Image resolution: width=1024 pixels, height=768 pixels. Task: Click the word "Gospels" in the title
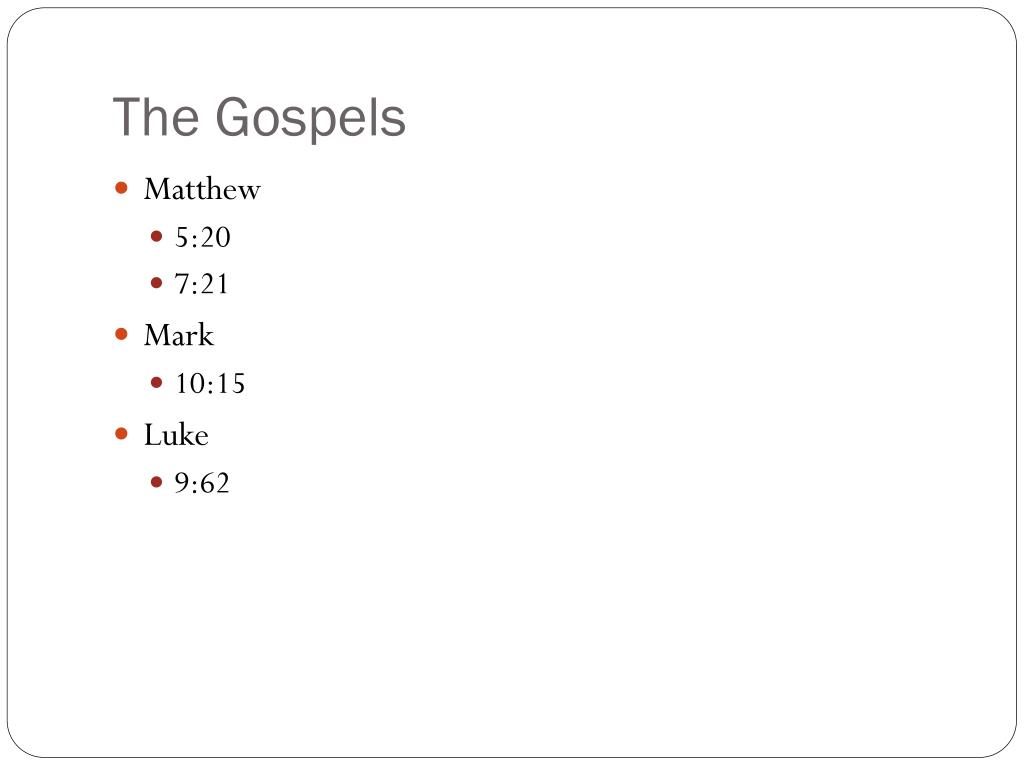tap(310, 120)
